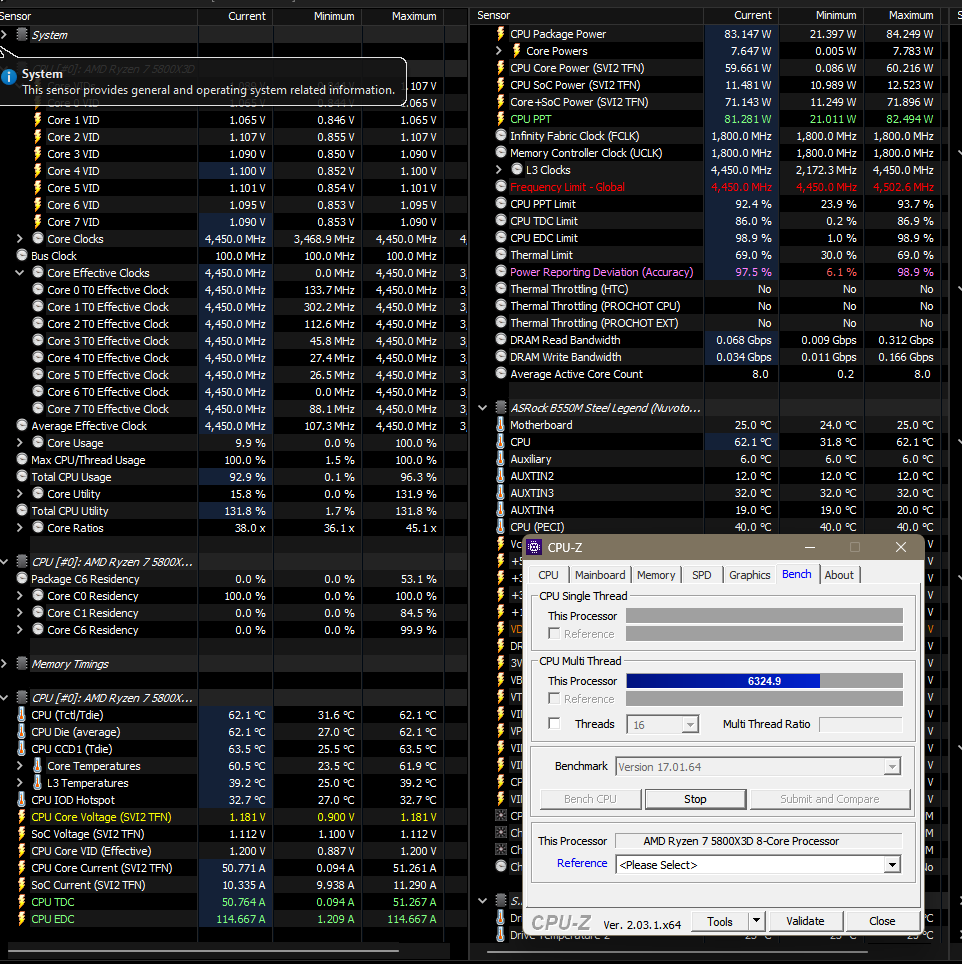Click the thermometer icon next to AUXTIN3
Screen dimensions: 962x964
(x=500, y=492)
